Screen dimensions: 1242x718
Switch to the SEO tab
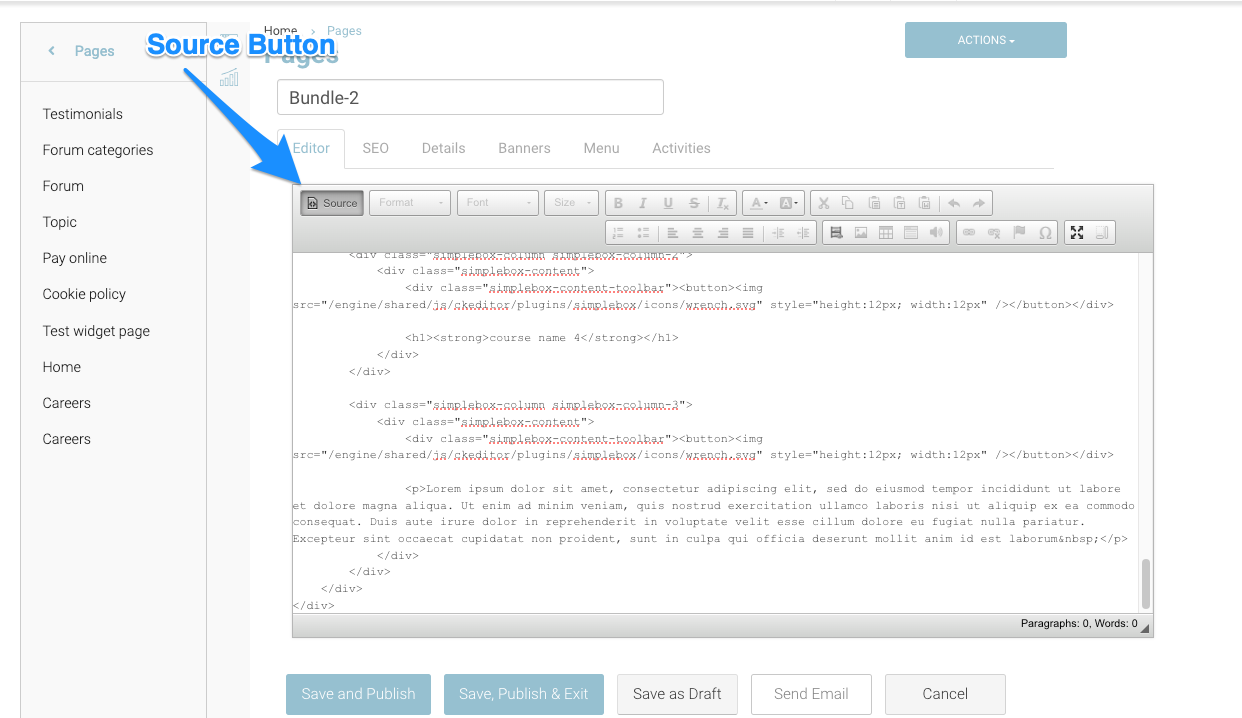tap(375, 148)
